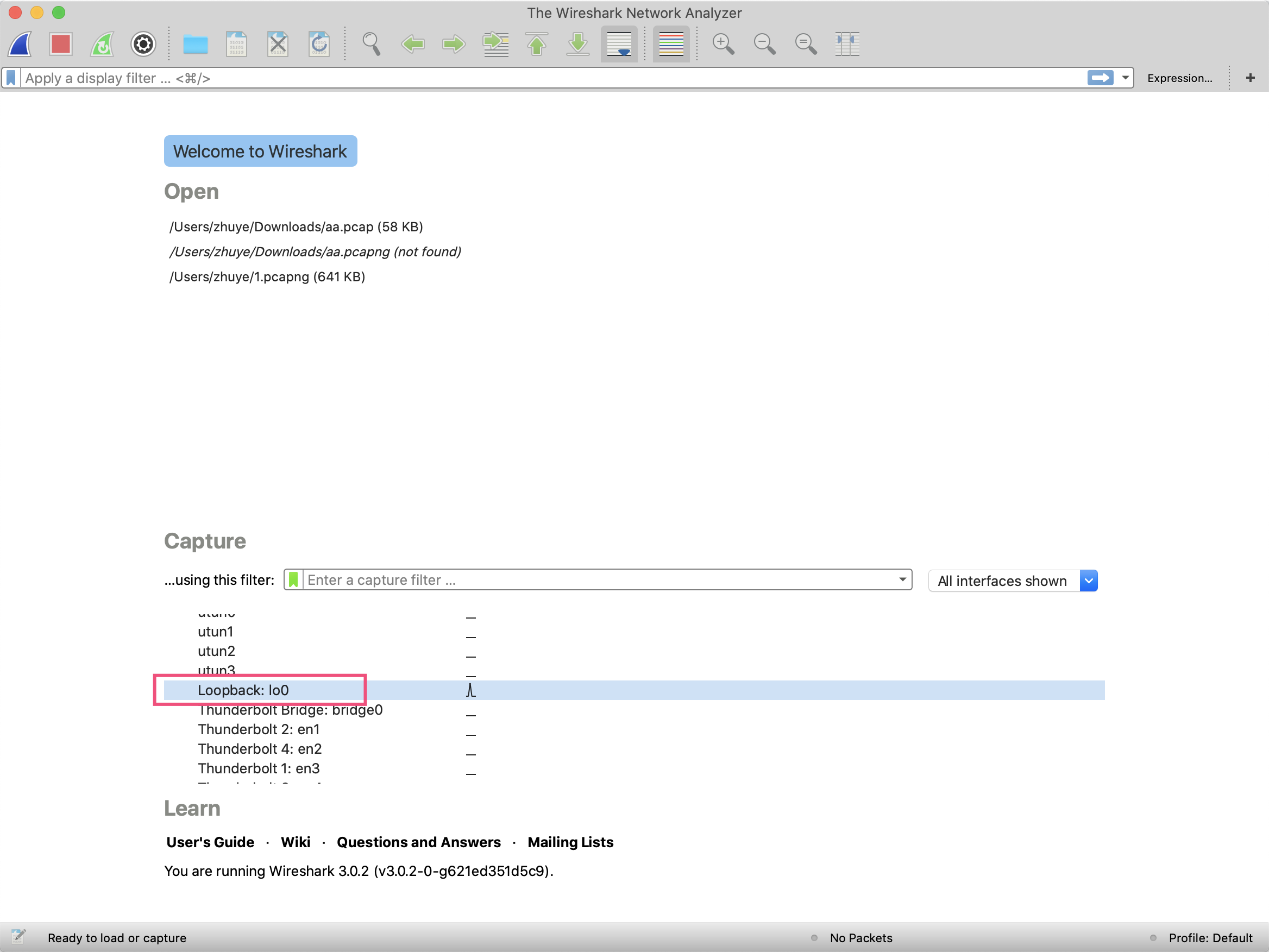Click the green restart capture icon
Viewport: 1269px width, 952px height.
tap(102, 43)
